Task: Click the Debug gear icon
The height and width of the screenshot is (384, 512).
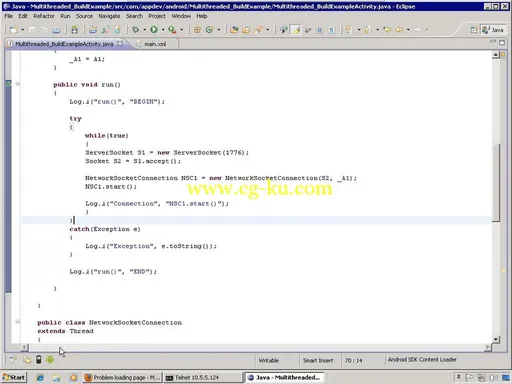Action: click(x=135, y=30)
